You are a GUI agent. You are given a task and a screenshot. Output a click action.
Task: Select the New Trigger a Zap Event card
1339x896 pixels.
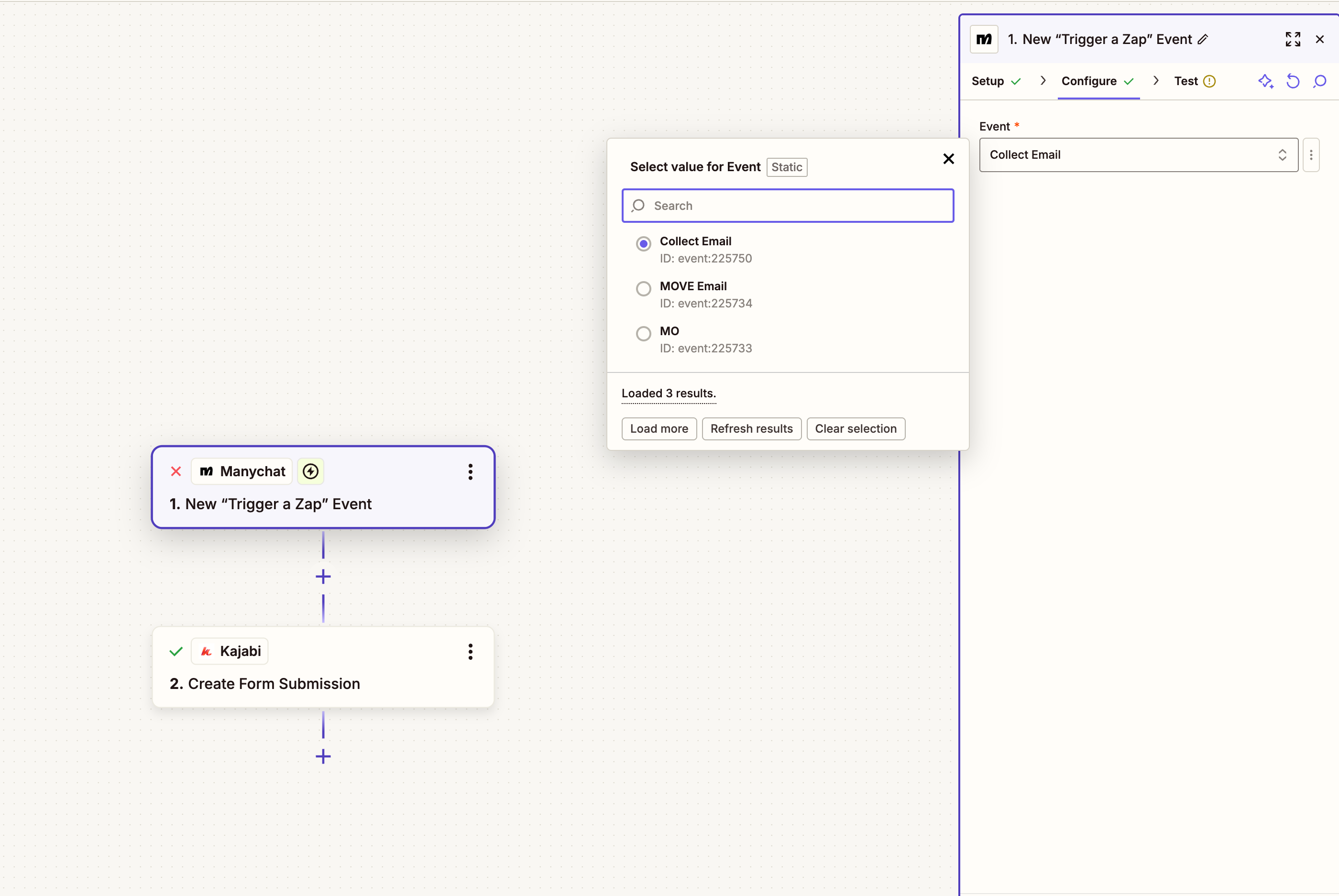[x=323, y=487]
